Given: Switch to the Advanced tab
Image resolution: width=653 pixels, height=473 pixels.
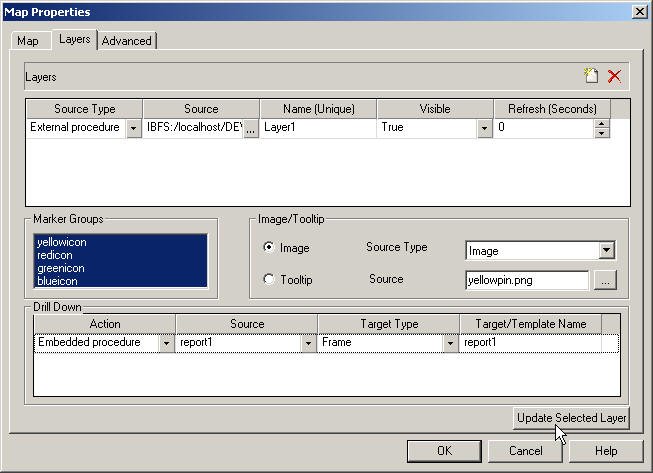Looking at the screenshot, I should (x=127, y=41).
